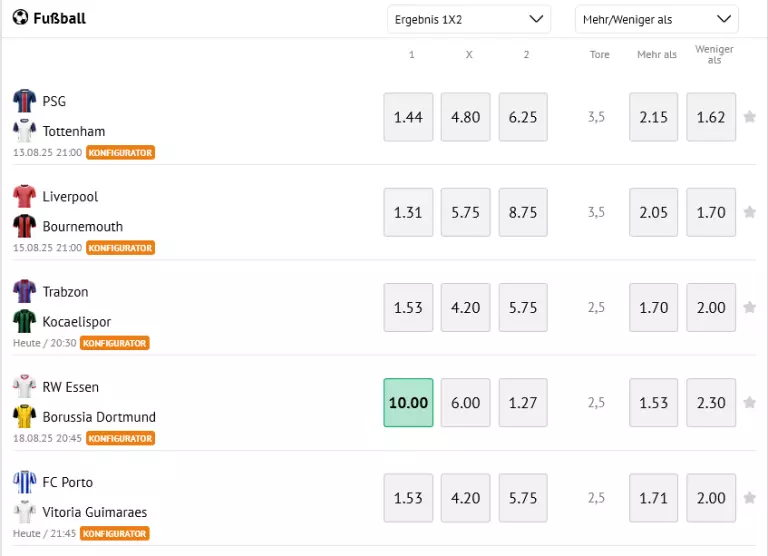Open the Liverpool team name link
Image resolution: width=768 pixels, height=556 pixels.
coord(70,196)
